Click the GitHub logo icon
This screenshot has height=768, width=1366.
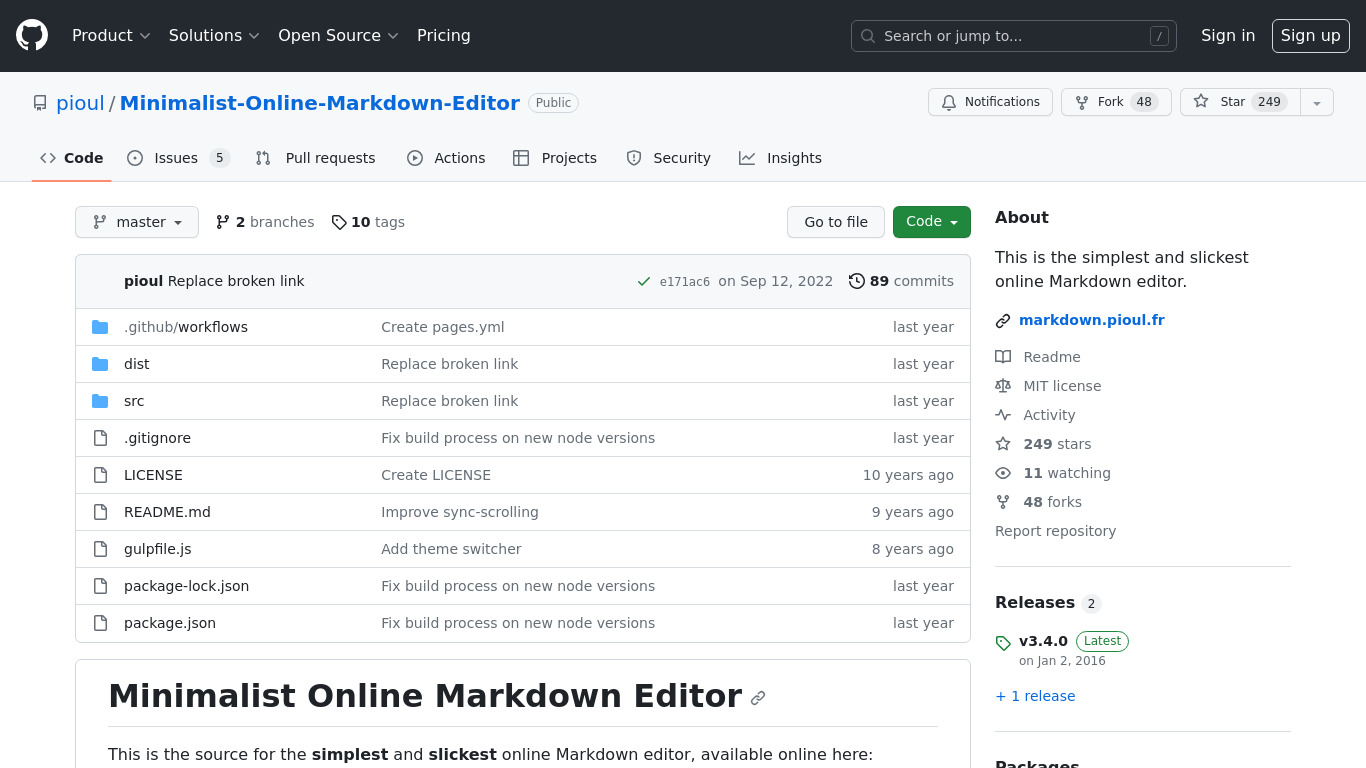pos(32,35)
